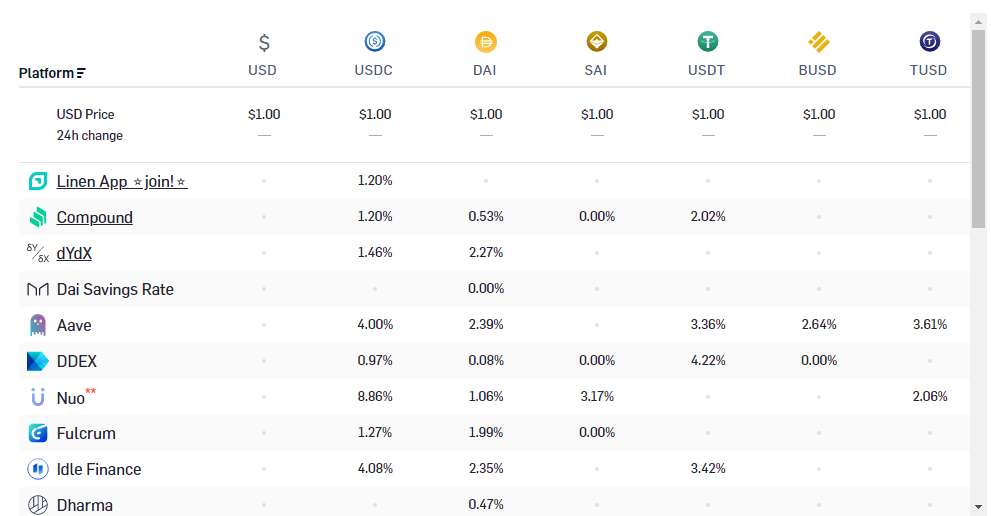Click Aave's 2.39% DAI rate
991x516 pixels.
pos(486,324)
